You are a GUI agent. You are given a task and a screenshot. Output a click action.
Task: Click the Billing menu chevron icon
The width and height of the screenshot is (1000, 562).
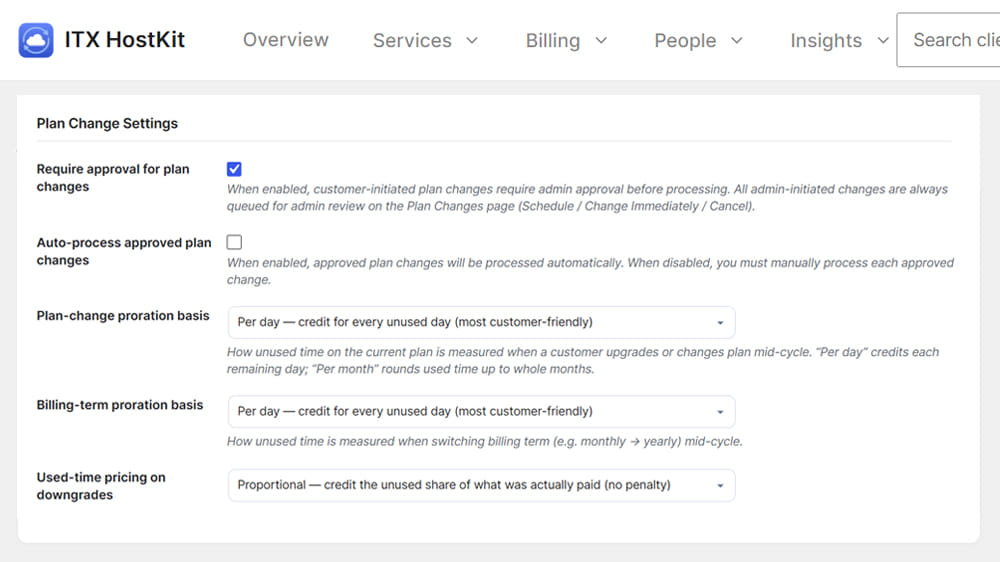(601, 41)
